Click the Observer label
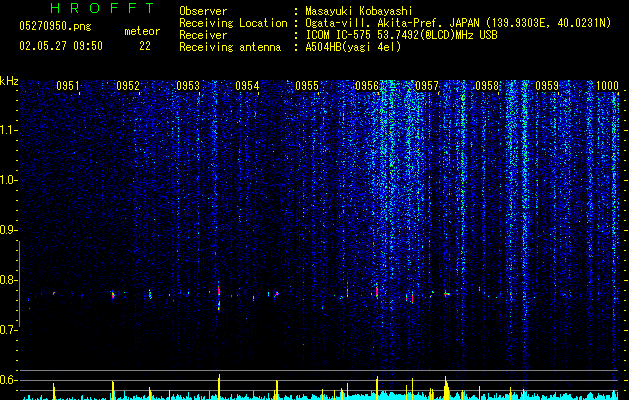The image size is (629, 400). point(203,11)
